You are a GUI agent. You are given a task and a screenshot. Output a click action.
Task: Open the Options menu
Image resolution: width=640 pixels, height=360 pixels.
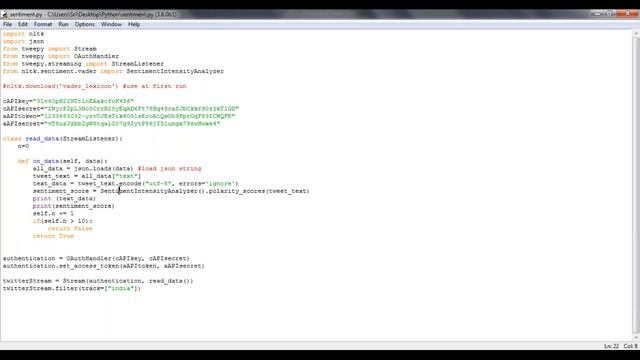[84, 24]
